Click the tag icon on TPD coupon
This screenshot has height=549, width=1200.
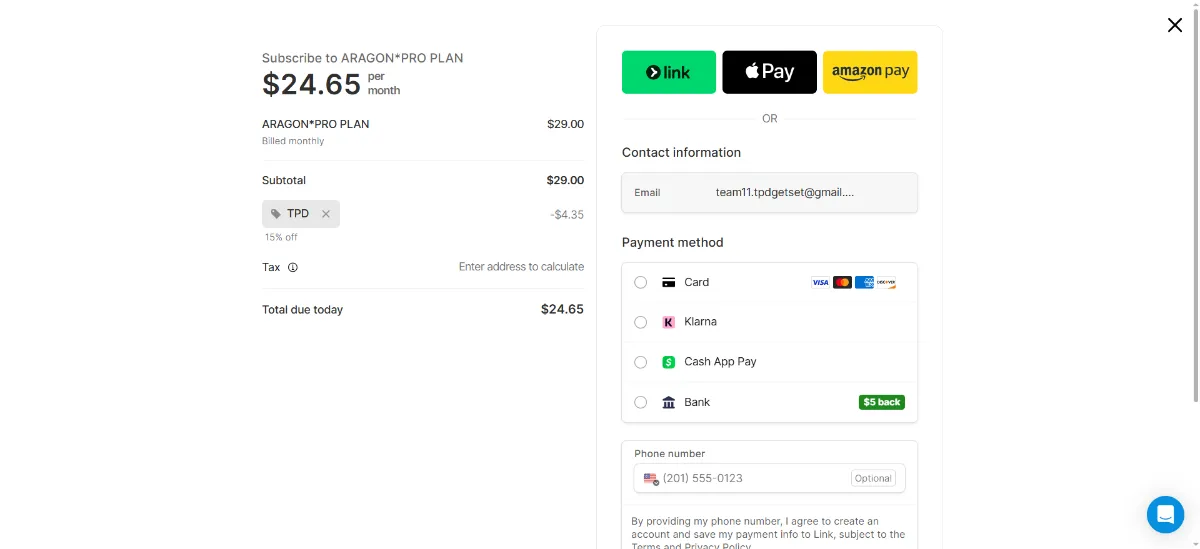click(276, 214)
